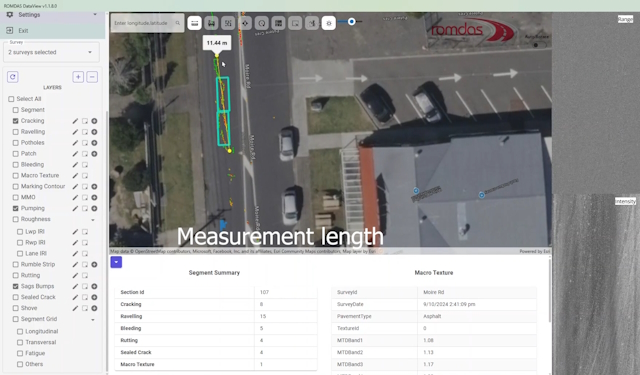Viewport: 640px width, 375px height.
Task: Click the data panel vertical scrollbar
Action: click(x=550, y=291)
